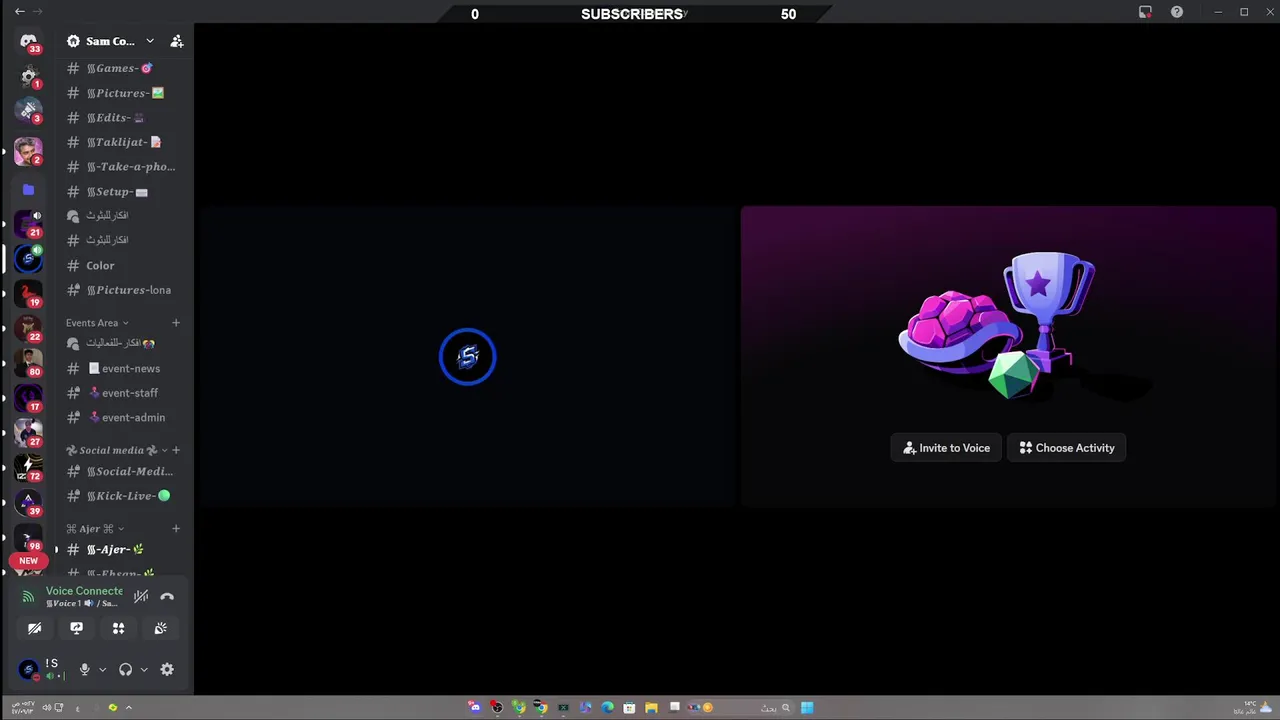1280x720 pixels.
Task: Select the user avatar tile in voice call
Action: pyautogui.click(x=467, y=356)
